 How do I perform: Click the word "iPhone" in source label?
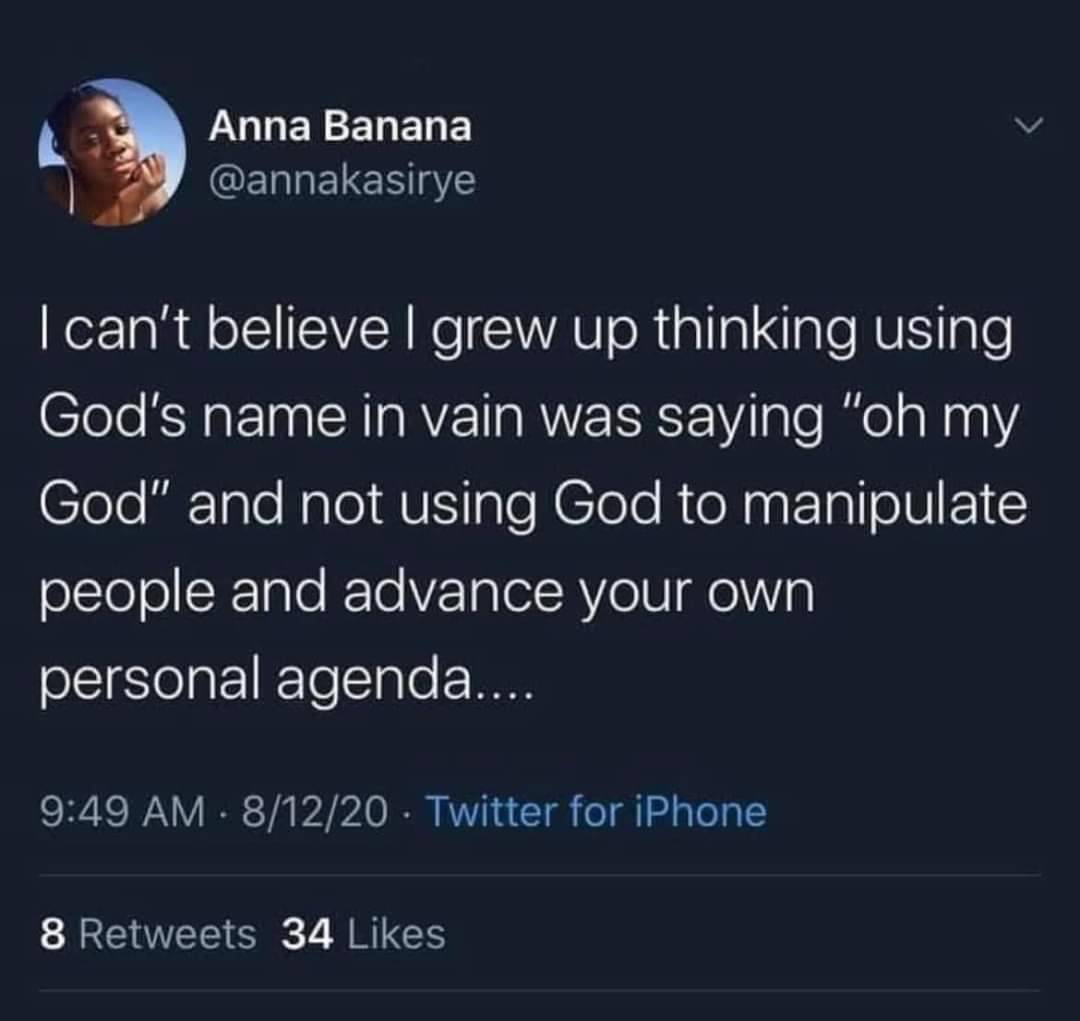click(698, 812)
